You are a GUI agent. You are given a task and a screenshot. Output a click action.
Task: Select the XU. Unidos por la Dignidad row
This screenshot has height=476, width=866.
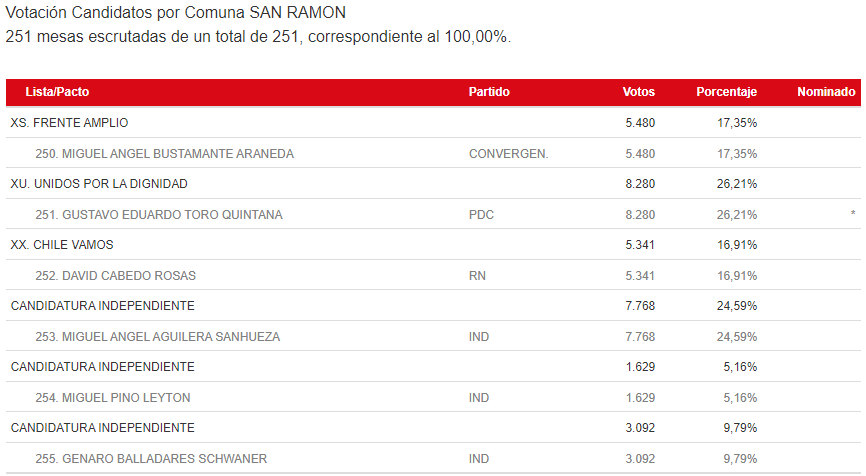click(x=99, y=184)
